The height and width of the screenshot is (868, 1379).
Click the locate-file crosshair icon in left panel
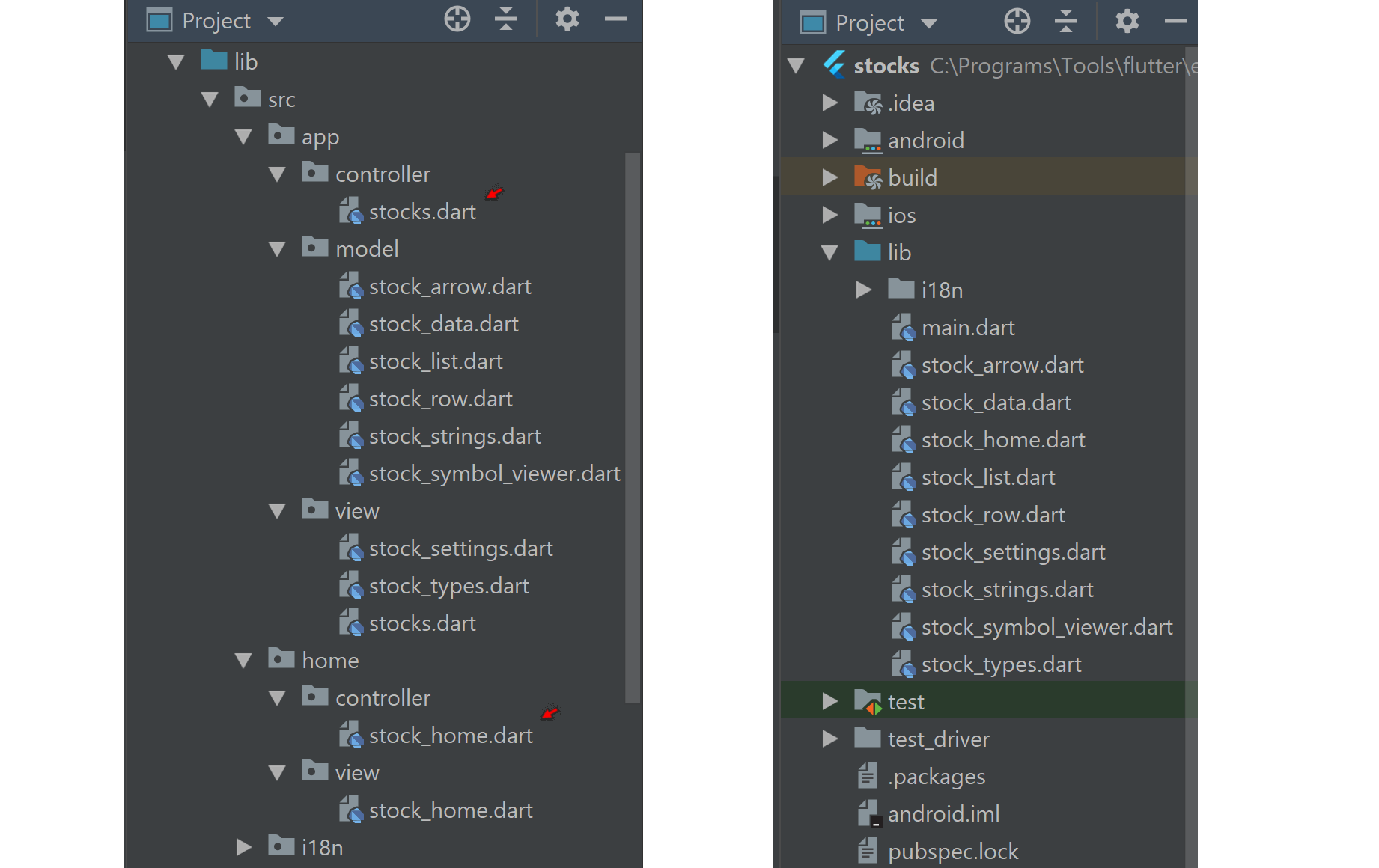457,20
